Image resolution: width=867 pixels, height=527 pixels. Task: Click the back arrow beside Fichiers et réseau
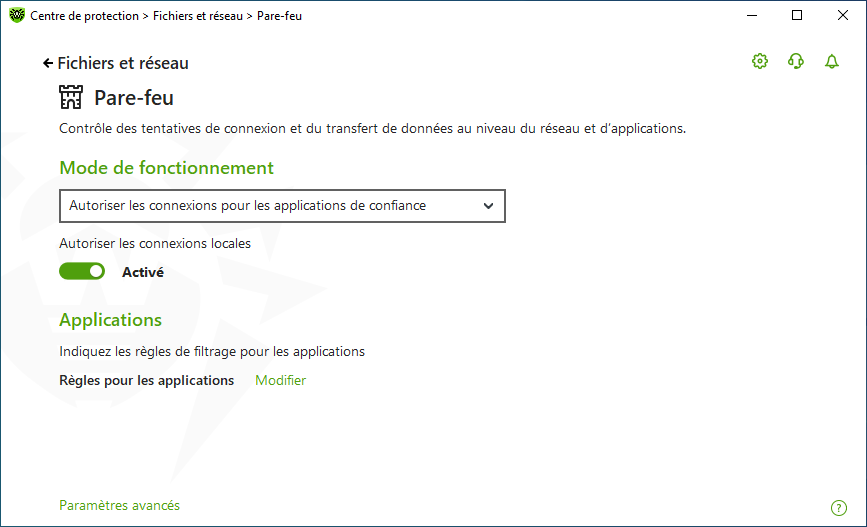[x=48, y=63]
